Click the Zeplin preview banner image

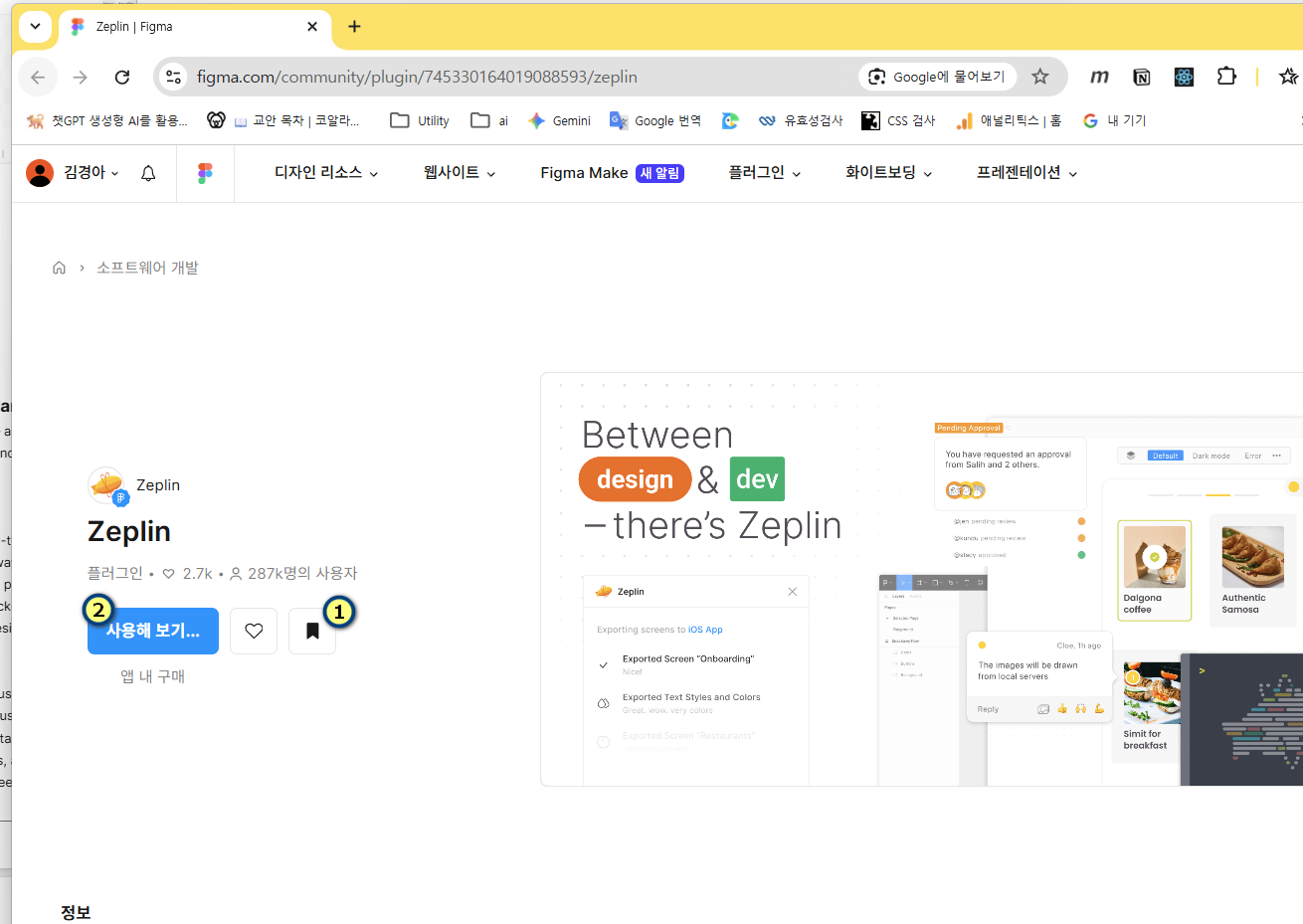point(921,579)
